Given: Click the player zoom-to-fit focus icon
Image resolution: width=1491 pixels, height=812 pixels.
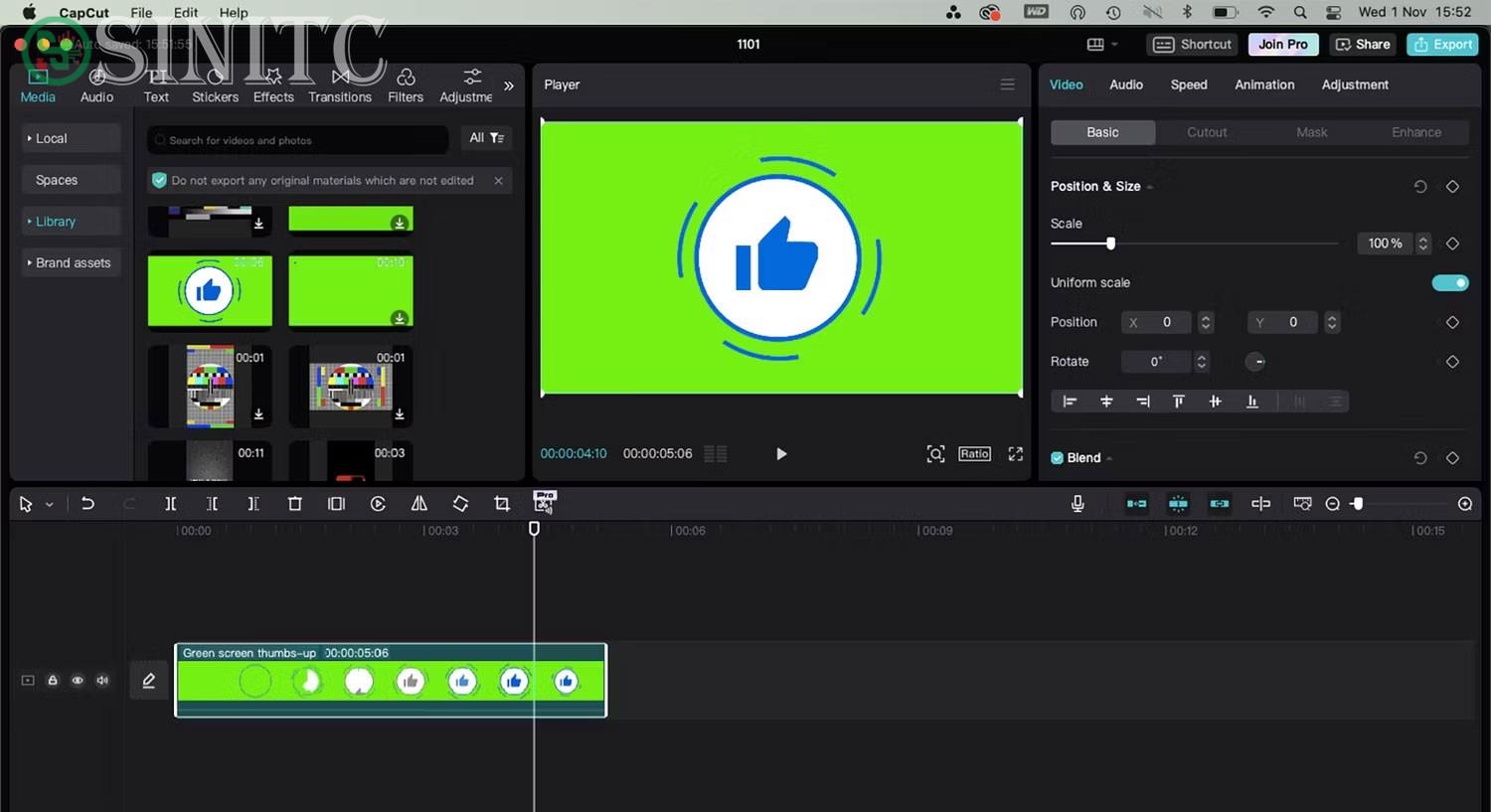Looking at the screenshot, I should [935, 454].
